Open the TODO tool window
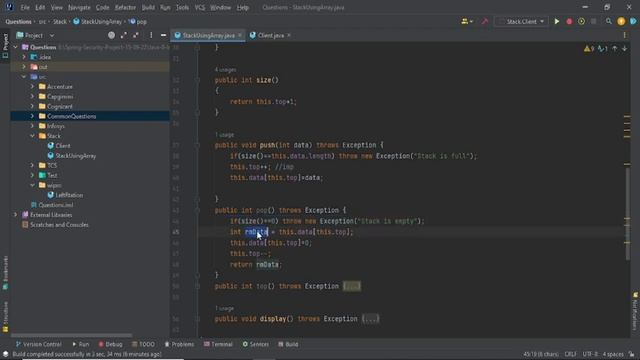 click(143, 344)
